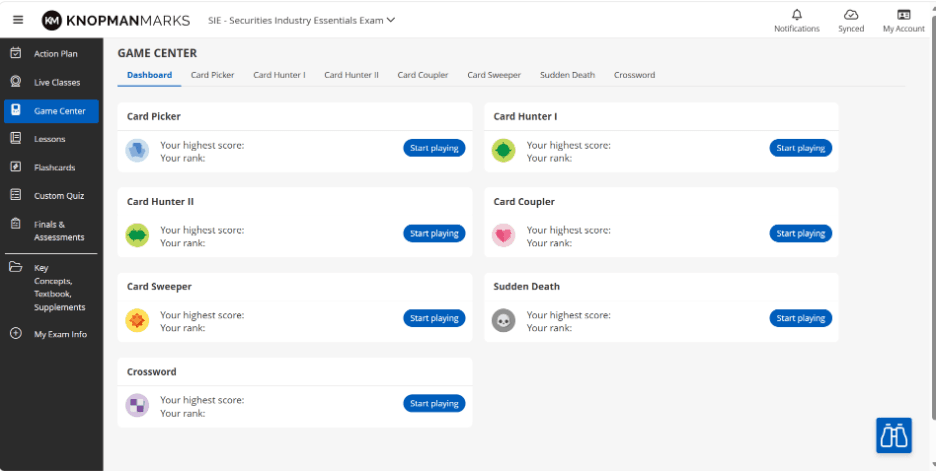Click the Key Concepts folder icon
Viewport: 936px width, 471px height.
click(x=16, y=267)
